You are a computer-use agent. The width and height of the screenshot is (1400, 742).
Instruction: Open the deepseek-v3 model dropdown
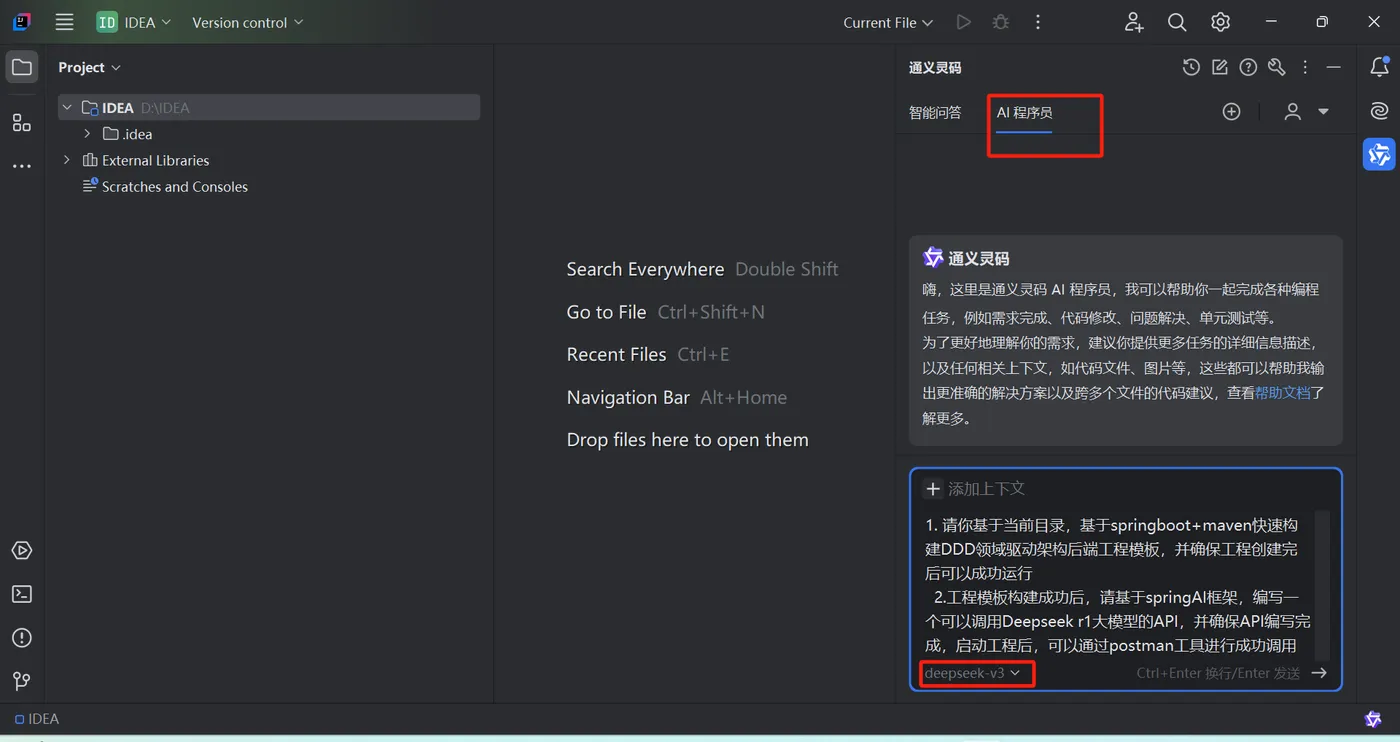click(x=972, y=673)
